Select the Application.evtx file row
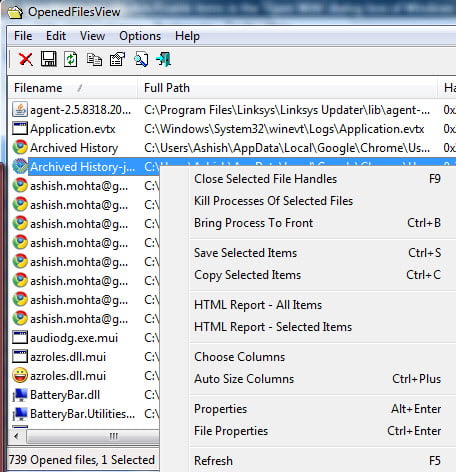This screenshot has height=472, width=456. [x=232, y=128]
